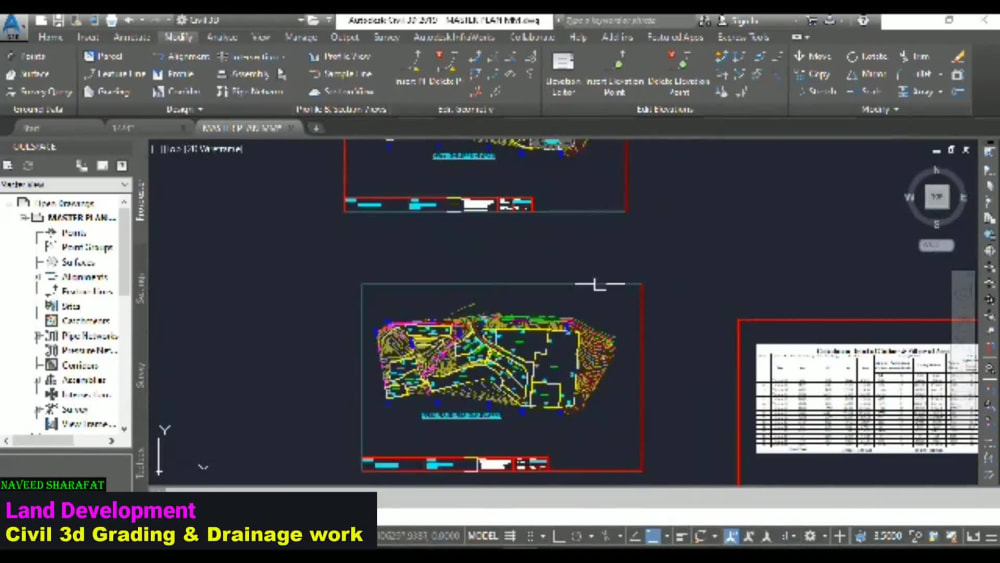Select the Feature Line tool
1000x563 pixels.
tap(115, 74)
